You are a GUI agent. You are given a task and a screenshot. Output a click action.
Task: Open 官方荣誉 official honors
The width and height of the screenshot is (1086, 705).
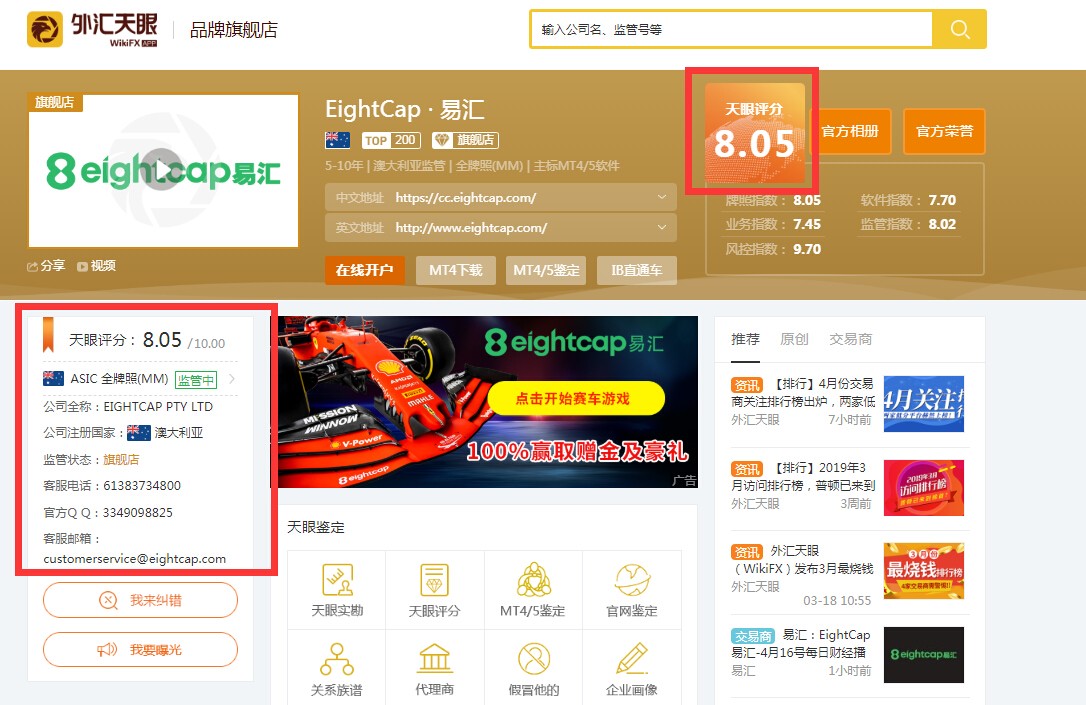click(945, 131)
